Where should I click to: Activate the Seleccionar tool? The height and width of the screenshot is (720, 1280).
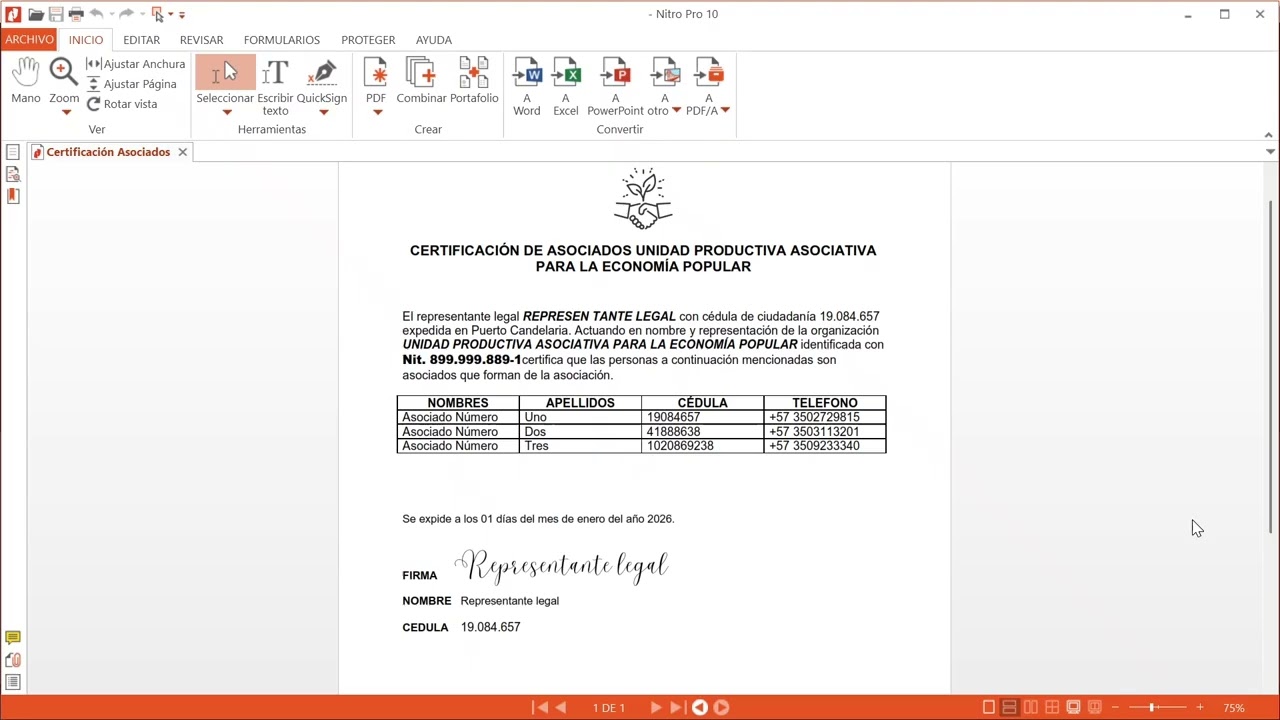(225, 80)
